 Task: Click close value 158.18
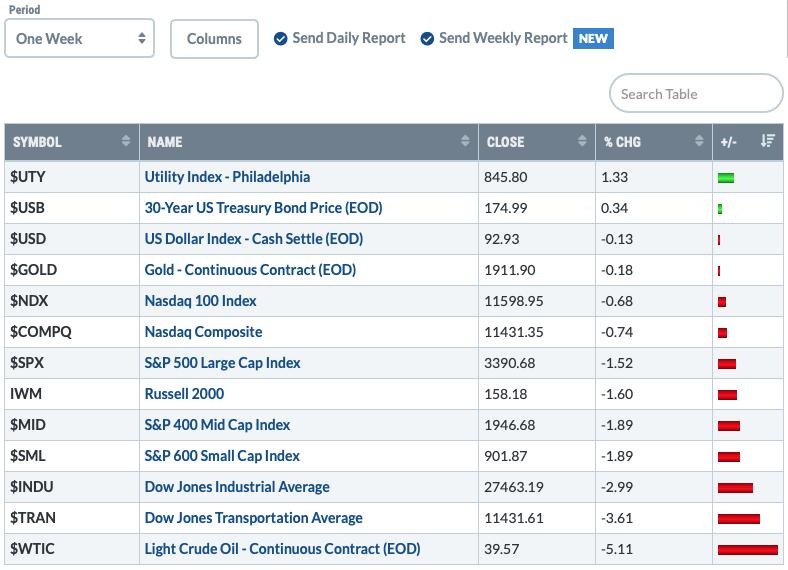[506, 394]
